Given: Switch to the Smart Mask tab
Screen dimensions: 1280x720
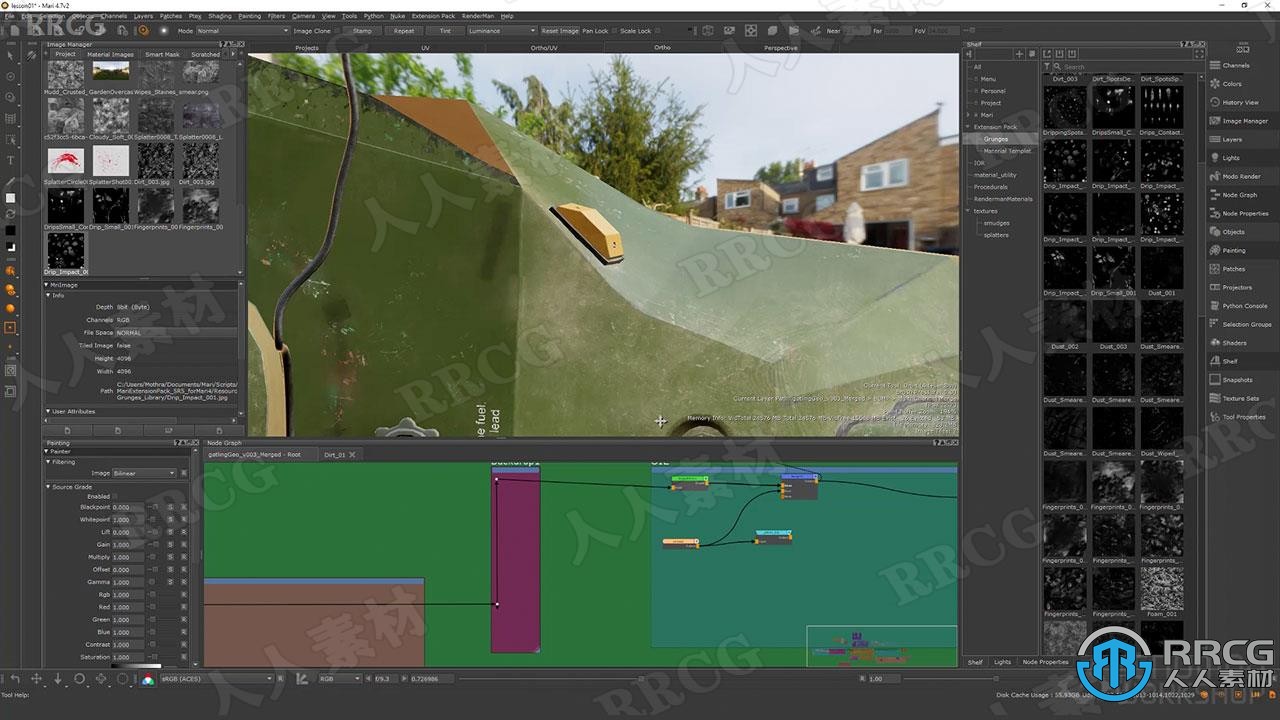Looking at the screenshot, I should pos(163,54).
